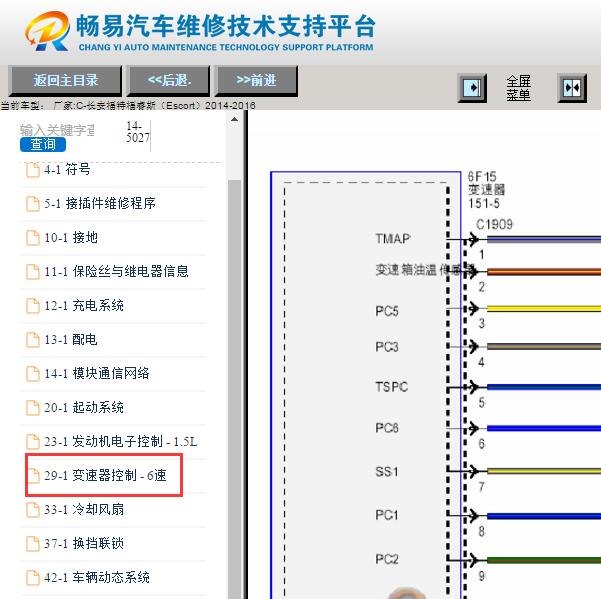
Task: Go back with the <<后退 button
Action: click(169, 80)
